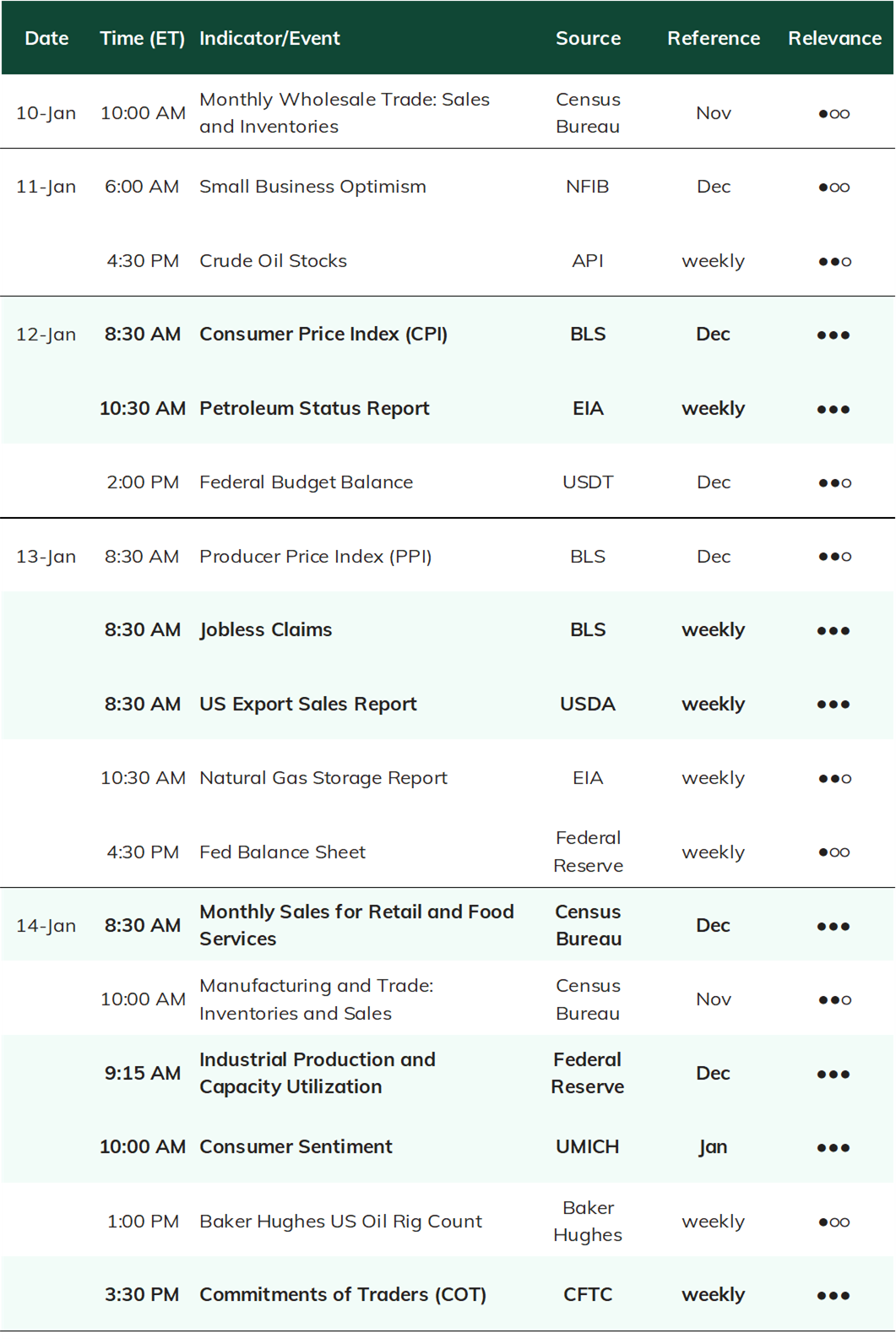This screenshot has width=896, height=1339.
Task: Click the 14-Jan date cell
Action: pos(46,926)
